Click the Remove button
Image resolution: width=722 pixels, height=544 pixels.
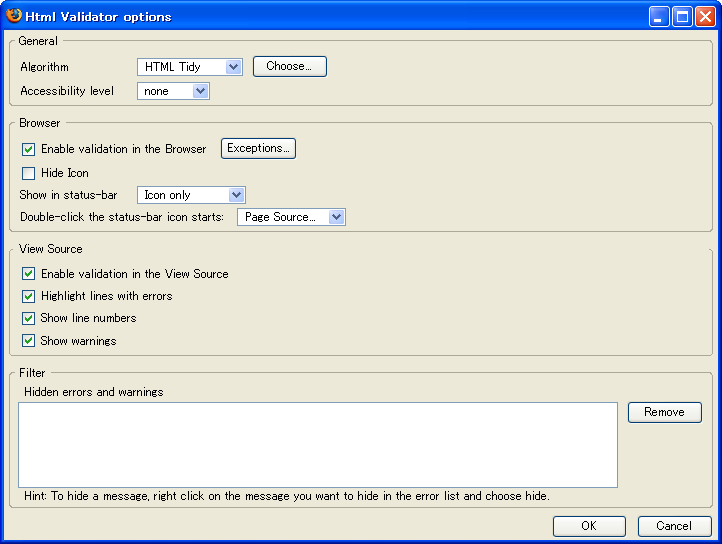664,412
